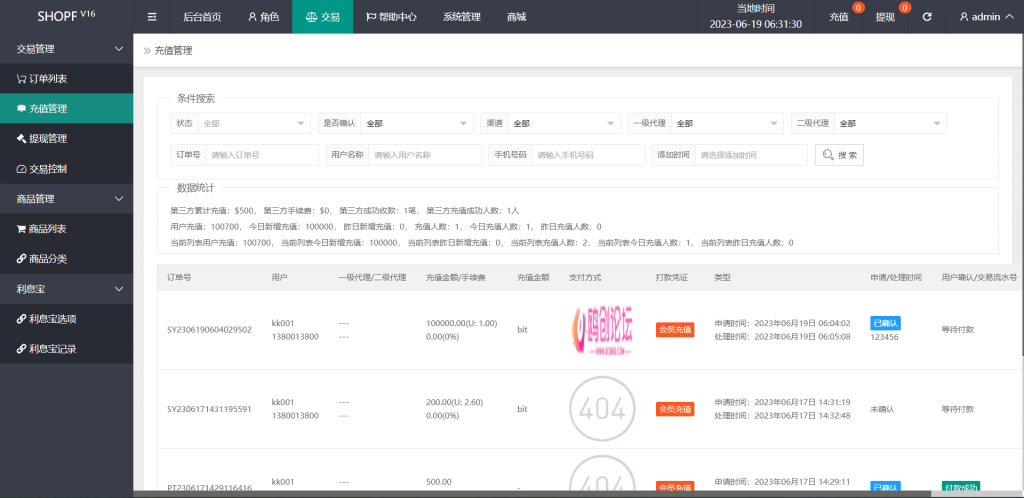Open 帮助中心 in top navigation
This screenshot has height=498, width=1024.
point(391,17)
